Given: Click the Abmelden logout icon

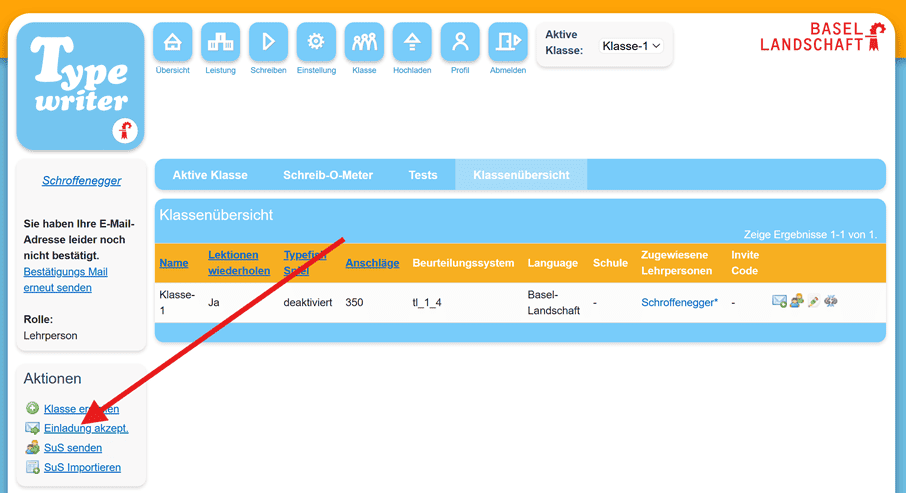Looking at the screenshot, I should (x=508, y=42).
